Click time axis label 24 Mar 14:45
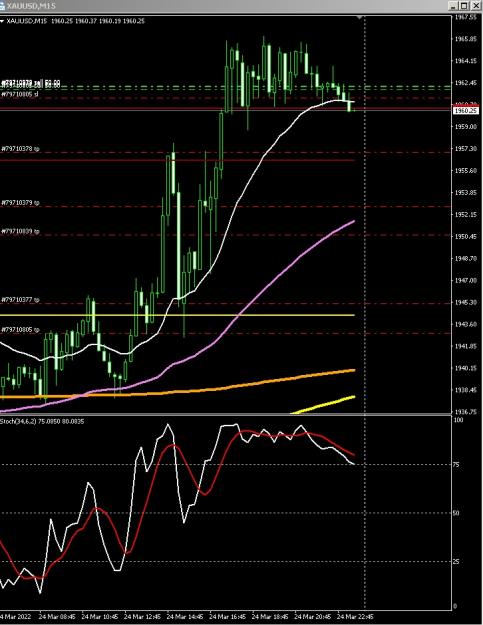The image size is (483, 625). click(185, 617)
